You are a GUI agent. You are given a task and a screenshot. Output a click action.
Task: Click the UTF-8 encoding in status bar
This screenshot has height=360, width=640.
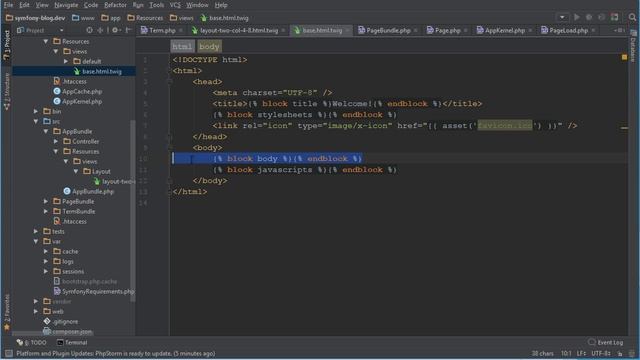(x=601, y=353)
